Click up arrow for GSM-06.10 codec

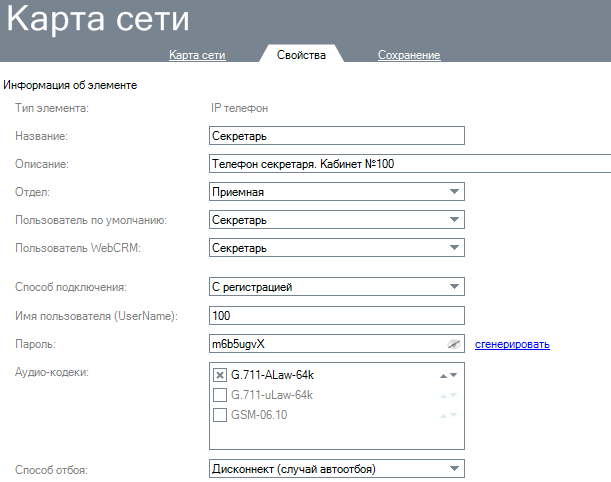click(x=443, y=416)
